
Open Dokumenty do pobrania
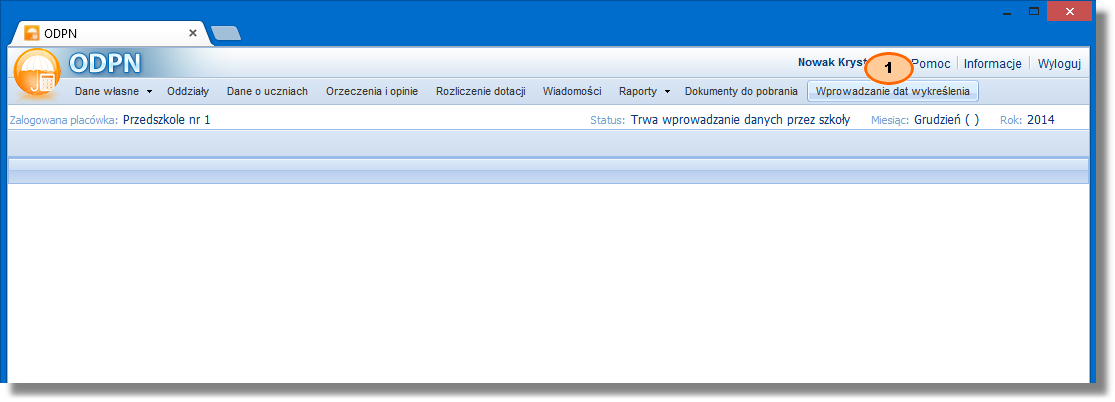(741, 91)
